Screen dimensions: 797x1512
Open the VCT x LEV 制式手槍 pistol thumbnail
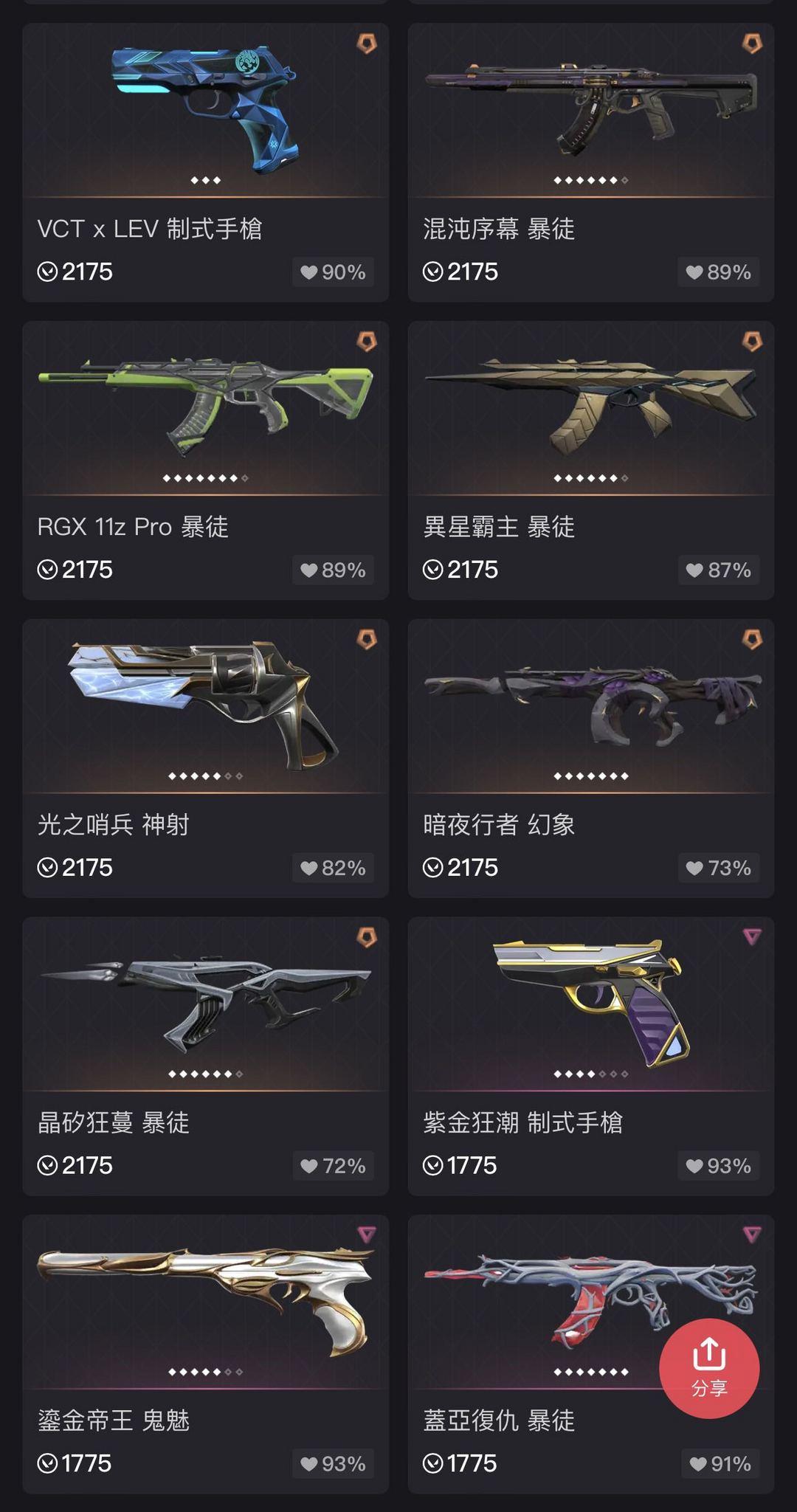coord(205,110)
